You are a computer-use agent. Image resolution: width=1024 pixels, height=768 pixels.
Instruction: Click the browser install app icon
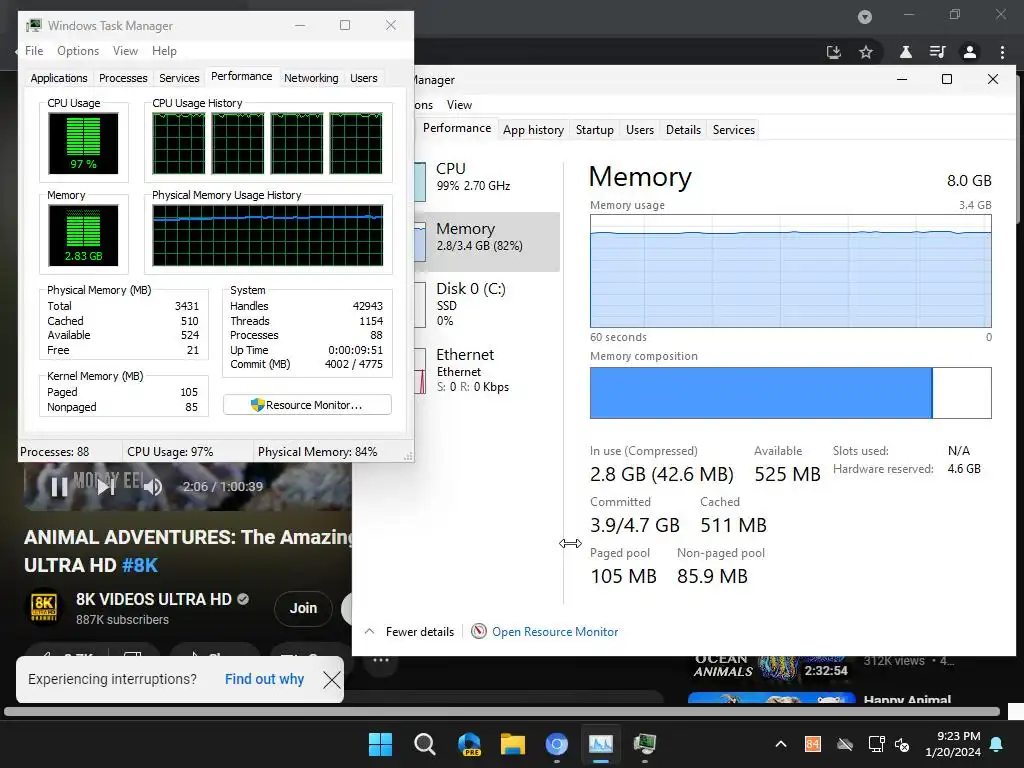pyautogui.click(x=833, y=52)
